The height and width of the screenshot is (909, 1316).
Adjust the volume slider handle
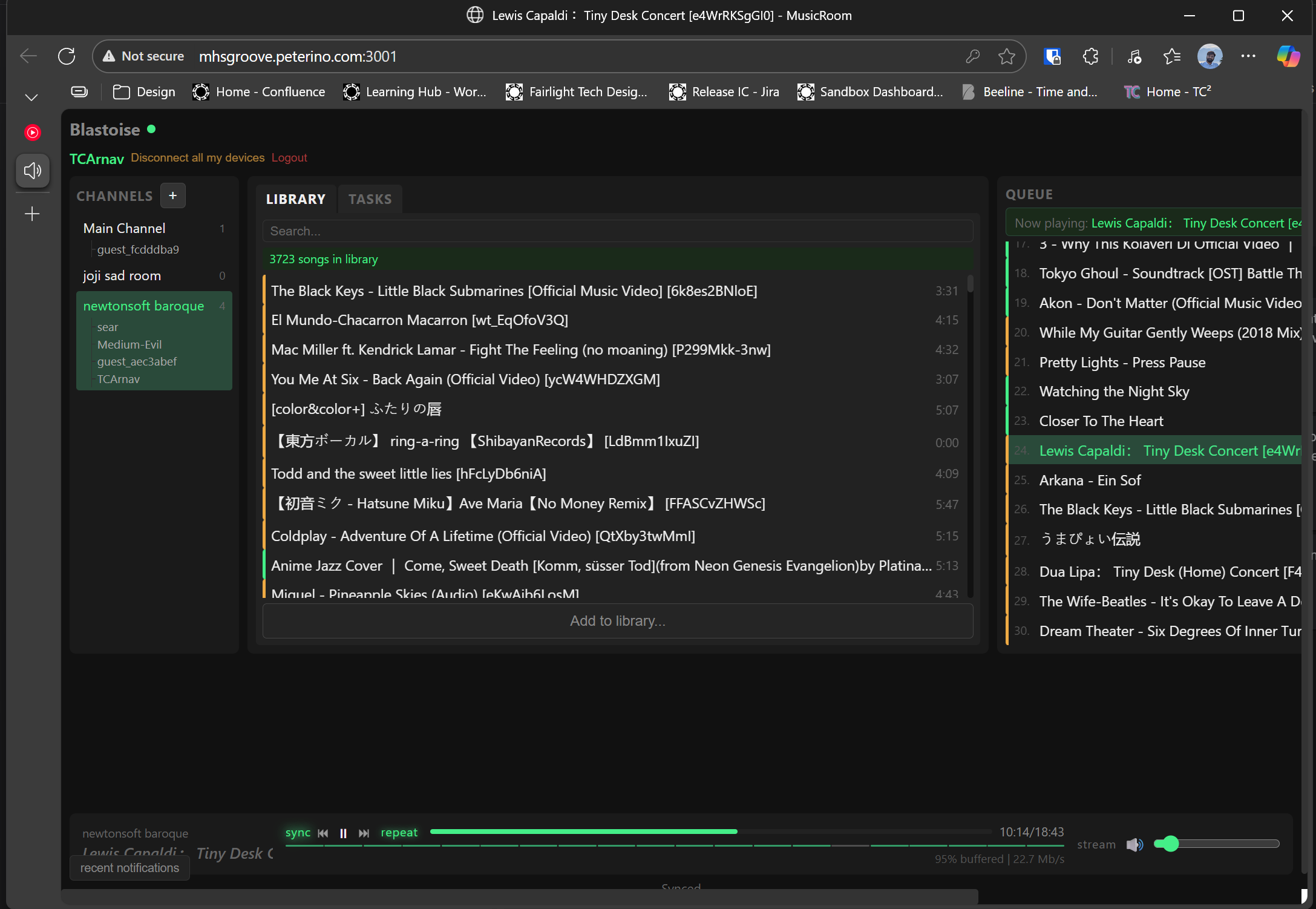1171,844
